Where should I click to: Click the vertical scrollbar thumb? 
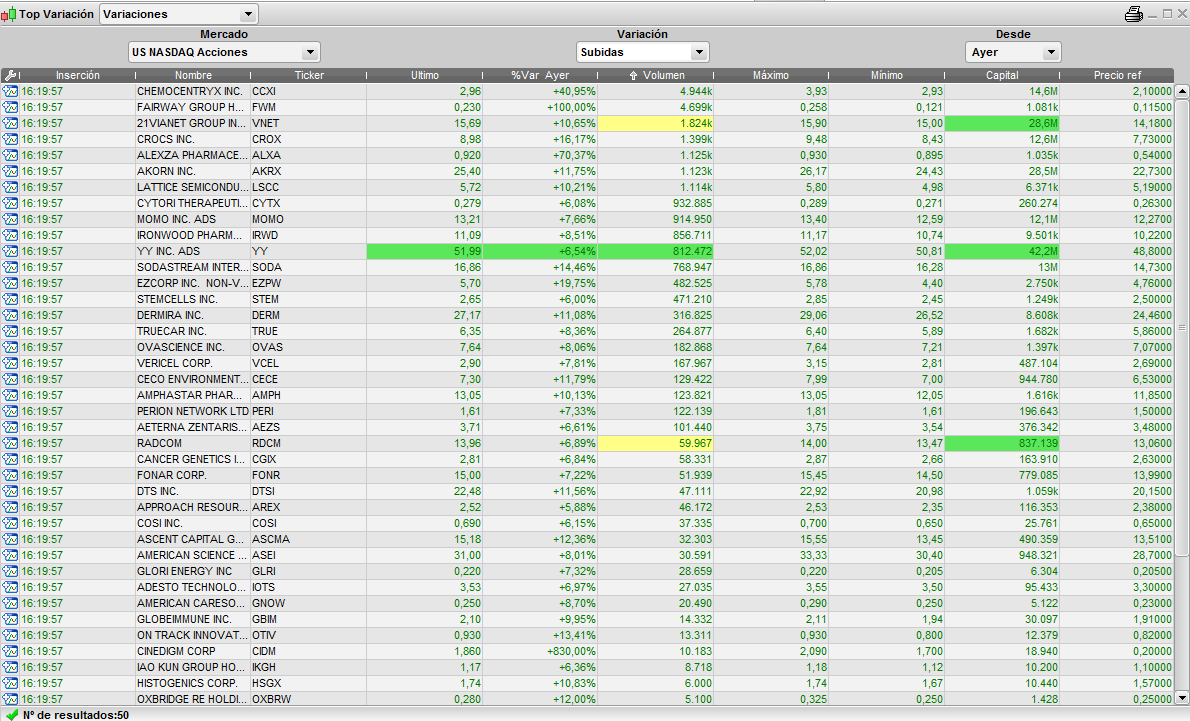[x=1182, y=327]
